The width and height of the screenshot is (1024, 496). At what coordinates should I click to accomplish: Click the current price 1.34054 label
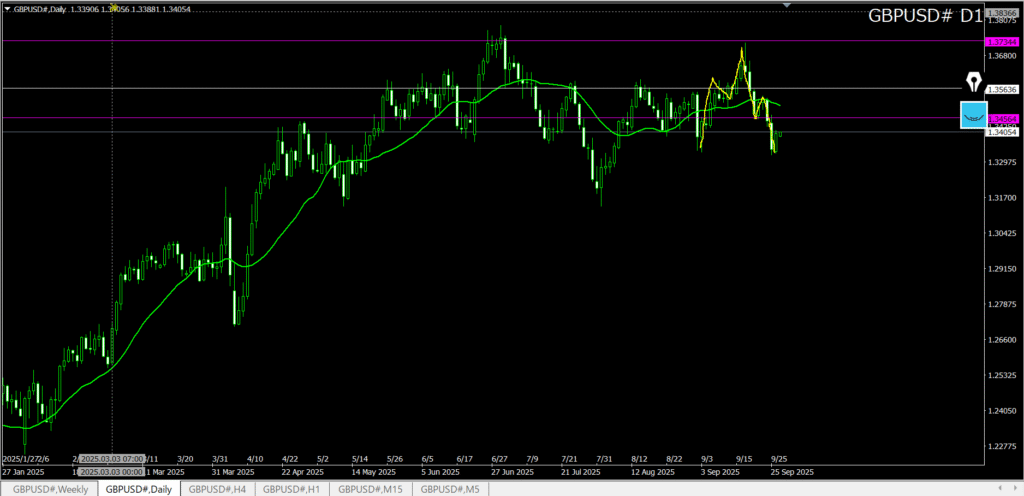[1001, 132]
